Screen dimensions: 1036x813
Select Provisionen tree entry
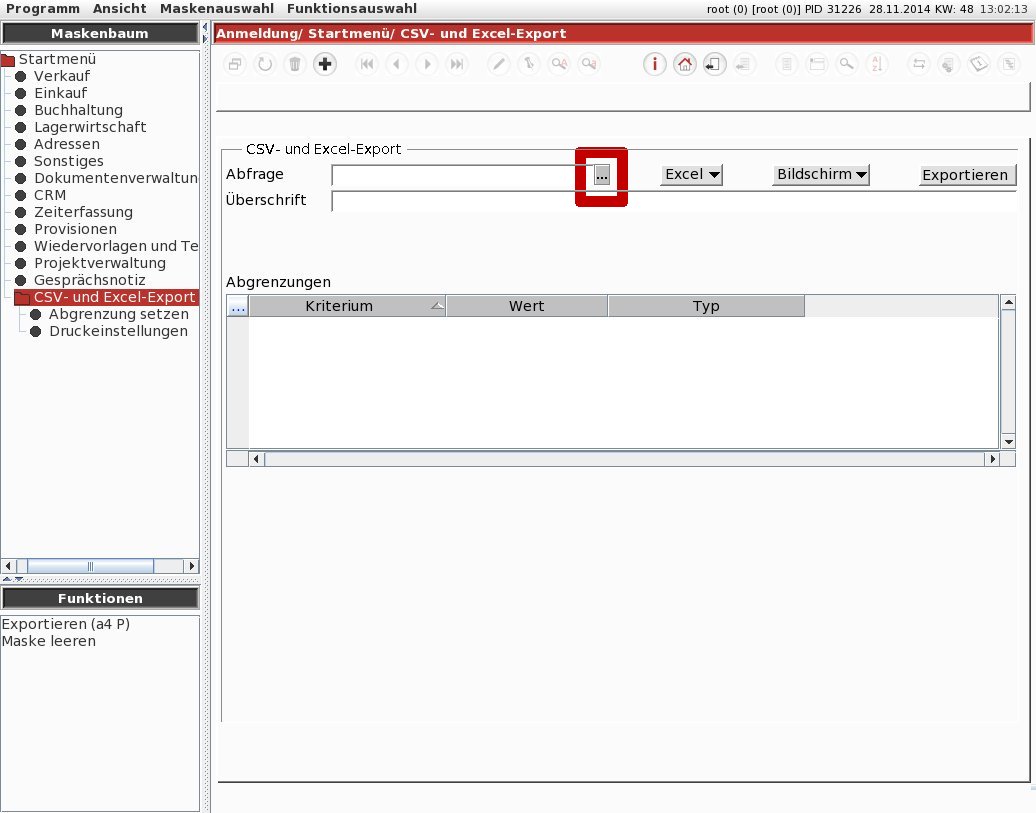pos(75,229)
